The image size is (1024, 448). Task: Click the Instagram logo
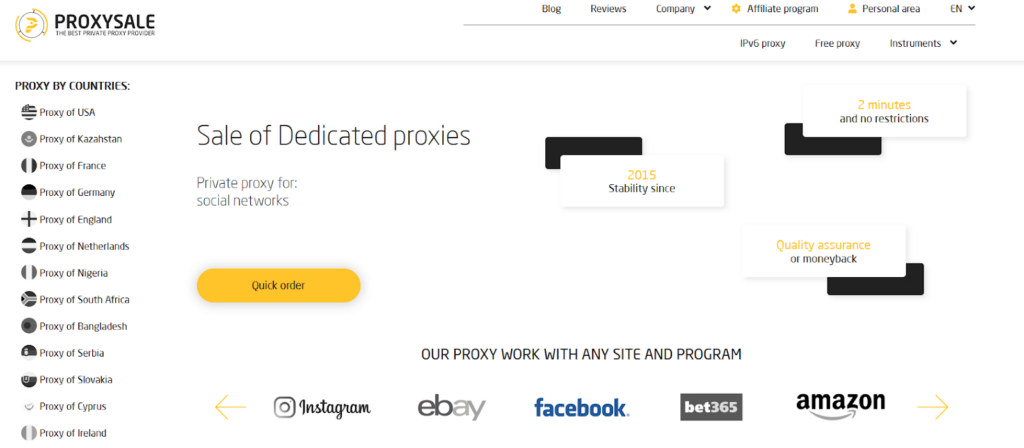coord(322,408)
